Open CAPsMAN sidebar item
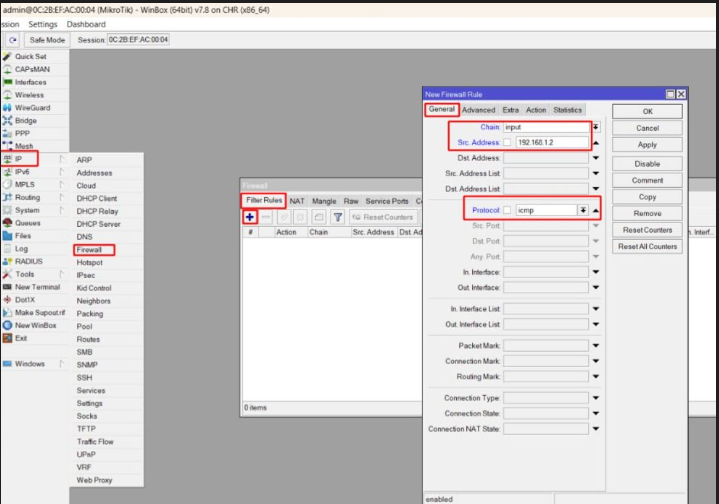The width and height of the screenshot is (719, 504). click(x=32, y=69)
